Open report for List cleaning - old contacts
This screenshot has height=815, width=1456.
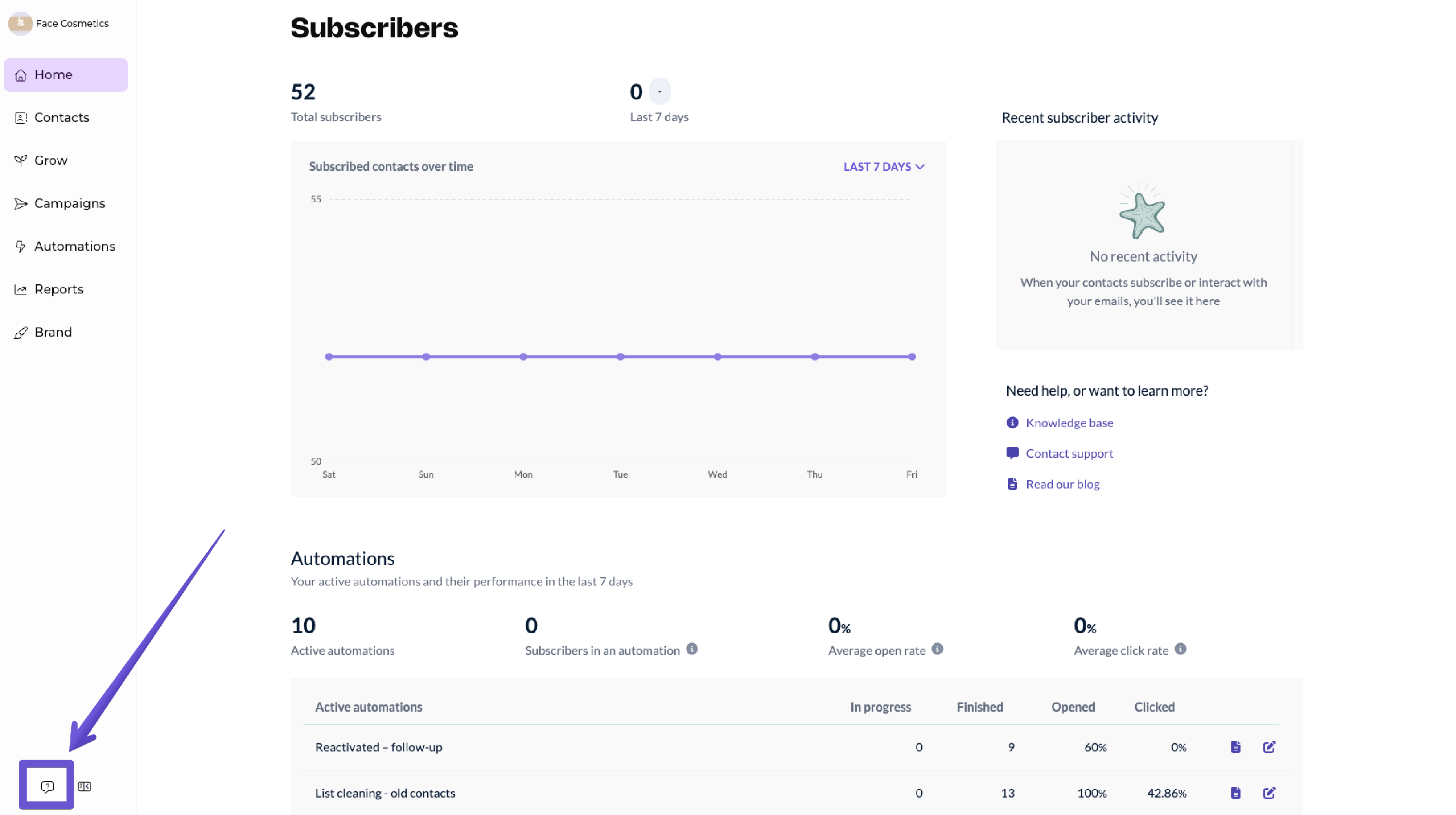[x=1236, y=792]
